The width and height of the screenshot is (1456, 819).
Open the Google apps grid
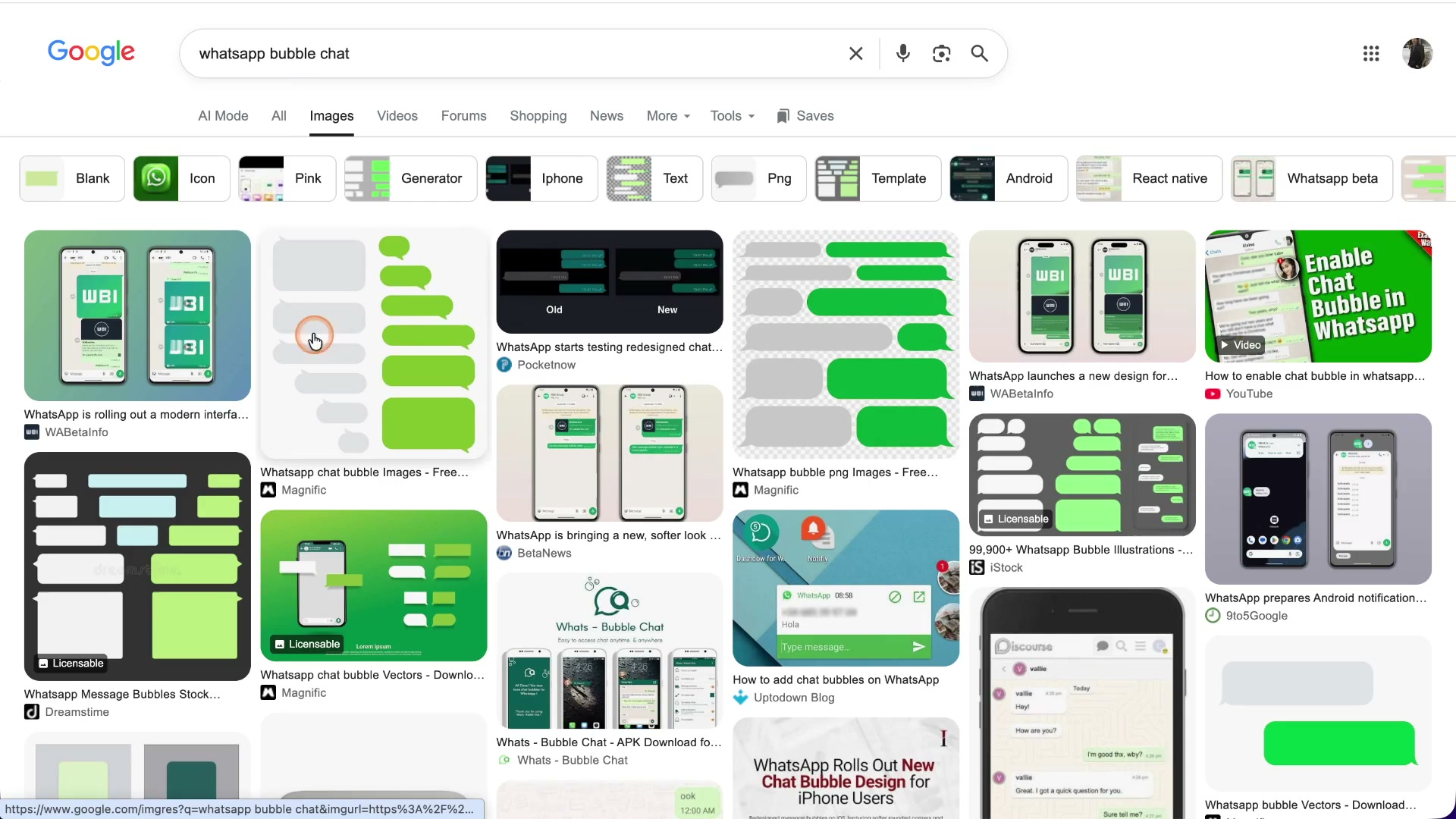click(x=1371, y=54)
